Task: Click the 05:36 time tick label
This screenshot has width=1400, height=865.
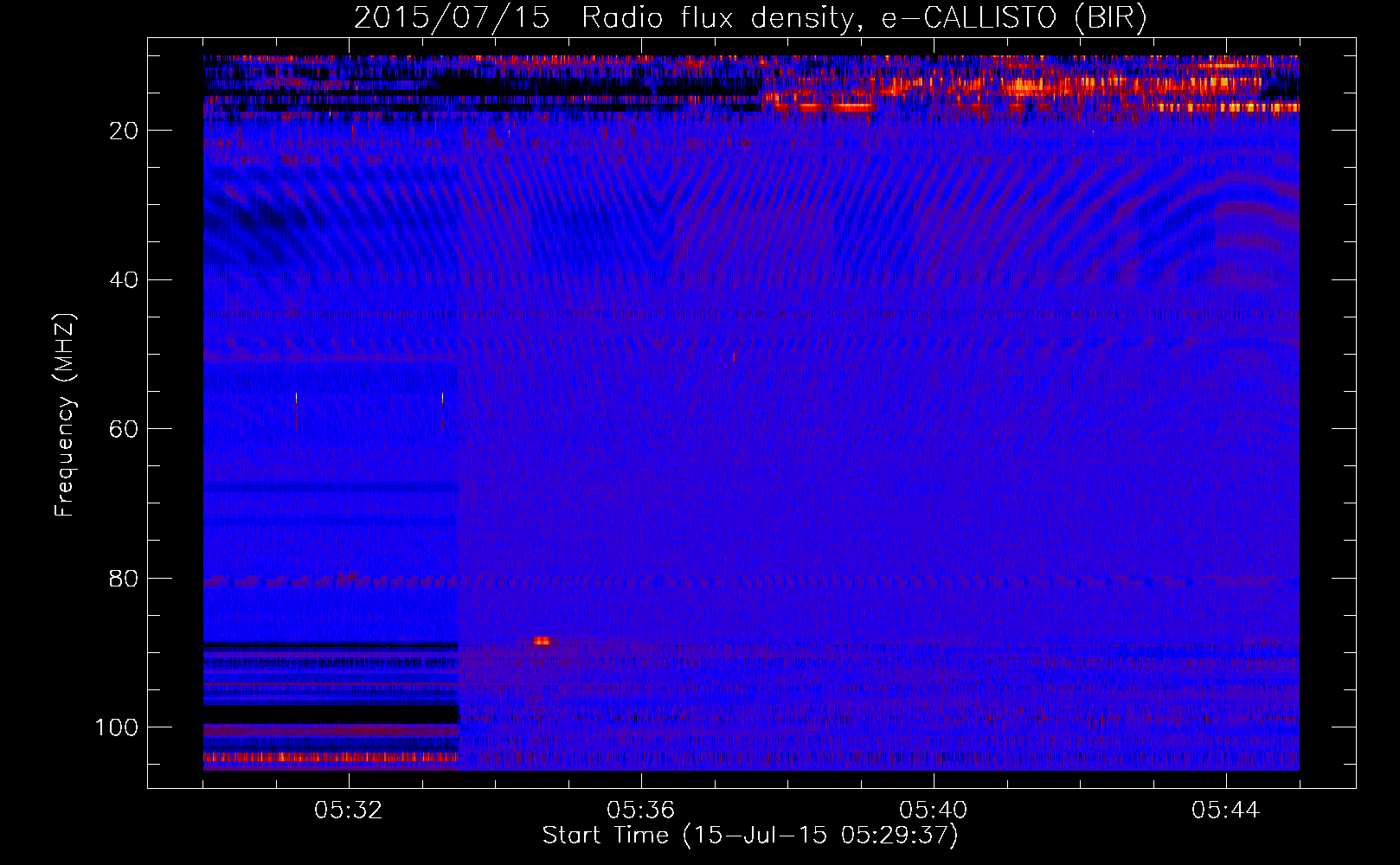Action: 641,811
